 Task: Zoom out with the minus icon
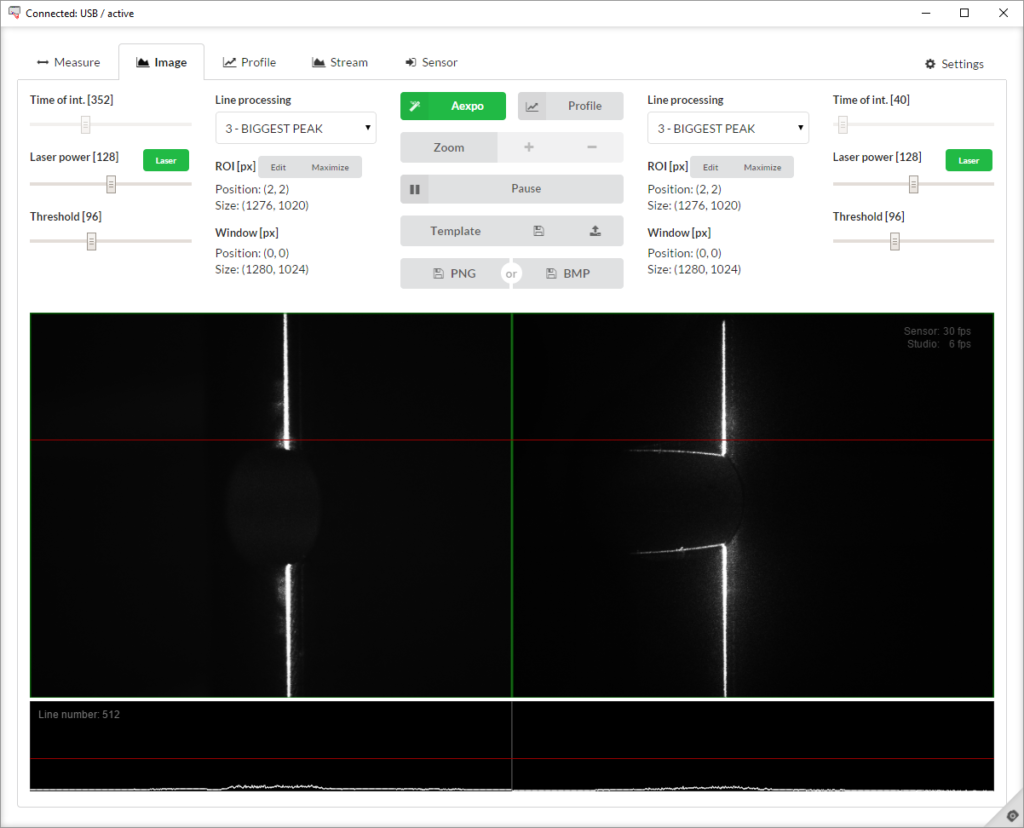coord(591,148)
